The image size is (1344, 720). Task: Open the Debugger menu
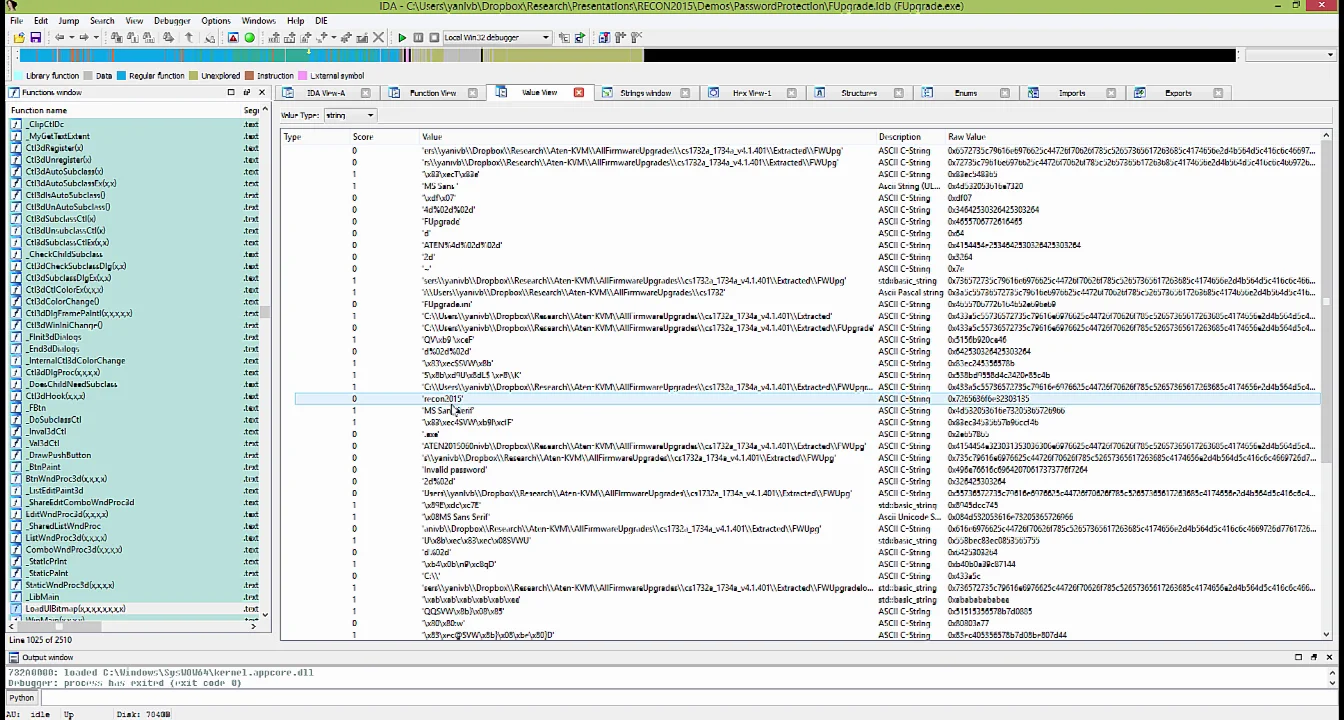tap(172, 20)
